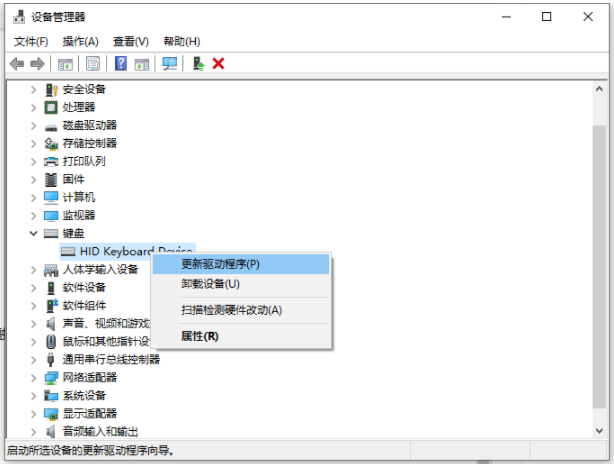This screenshot has width=614, height=464.
Task: Expand the 网络适配器 category
Action: (x=35, y=377)
